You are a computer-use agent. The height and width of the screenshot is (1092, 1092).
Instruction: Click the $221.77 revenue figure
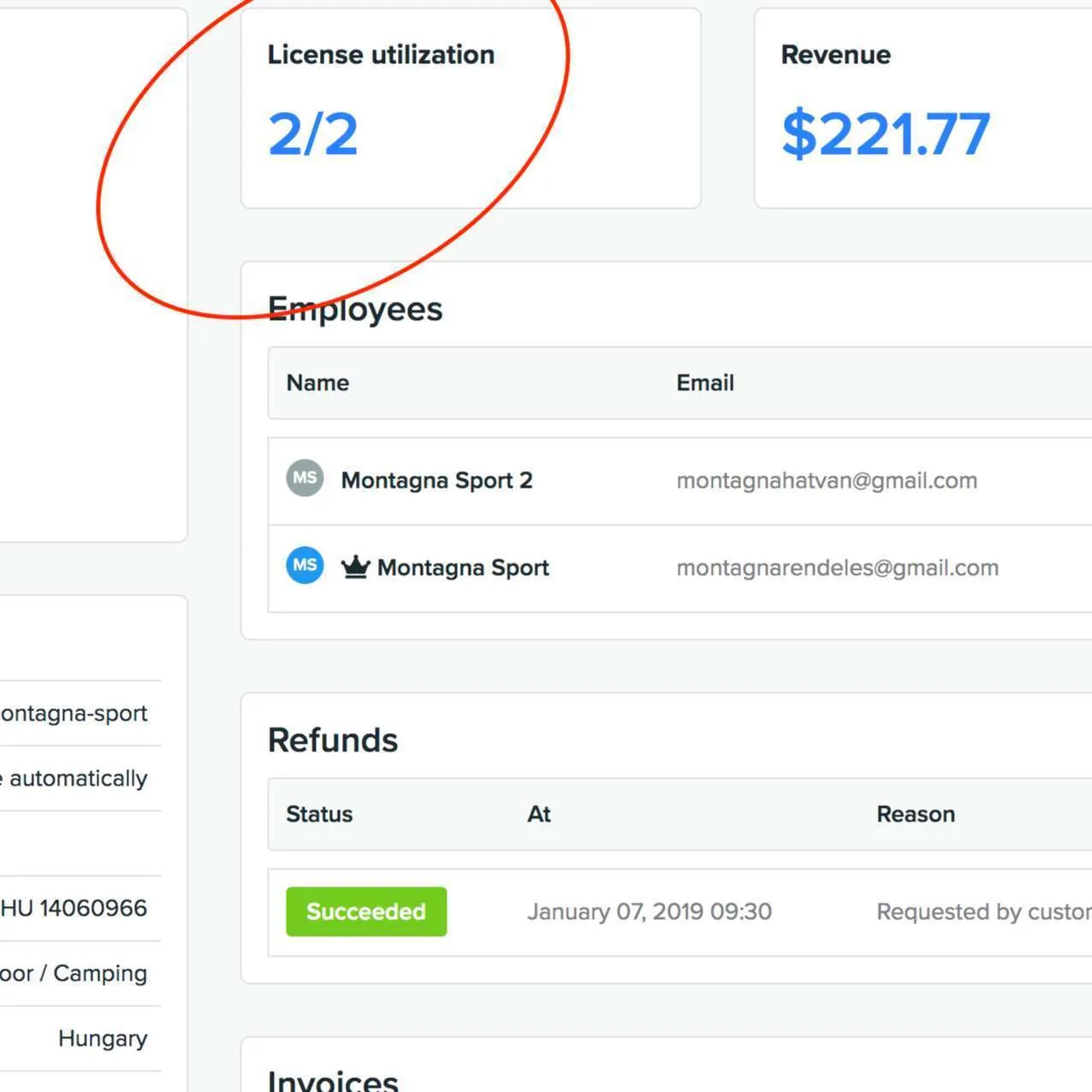[x=886, y=134]
